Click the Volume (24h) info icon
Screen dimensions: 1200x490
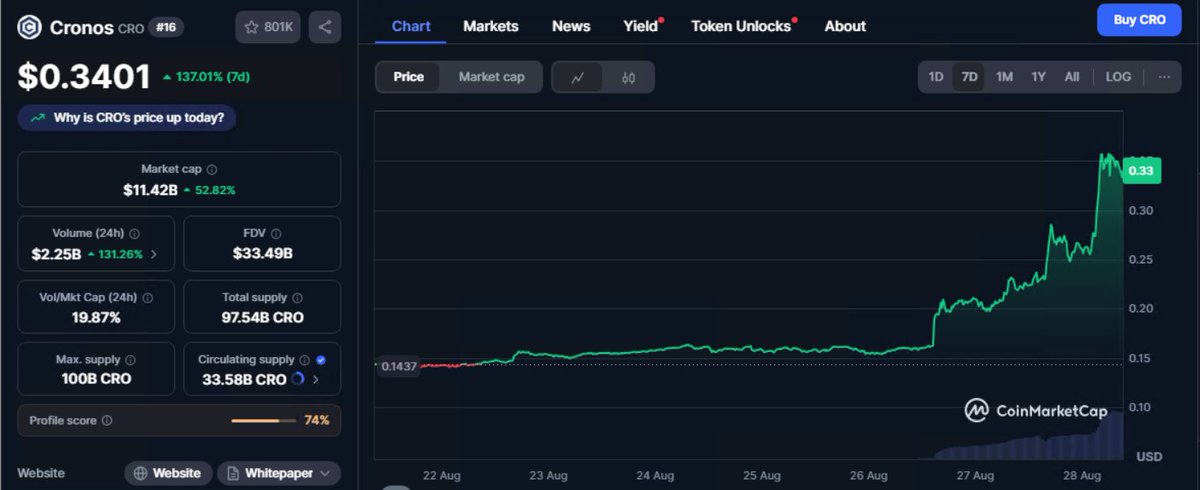[134, 233]
